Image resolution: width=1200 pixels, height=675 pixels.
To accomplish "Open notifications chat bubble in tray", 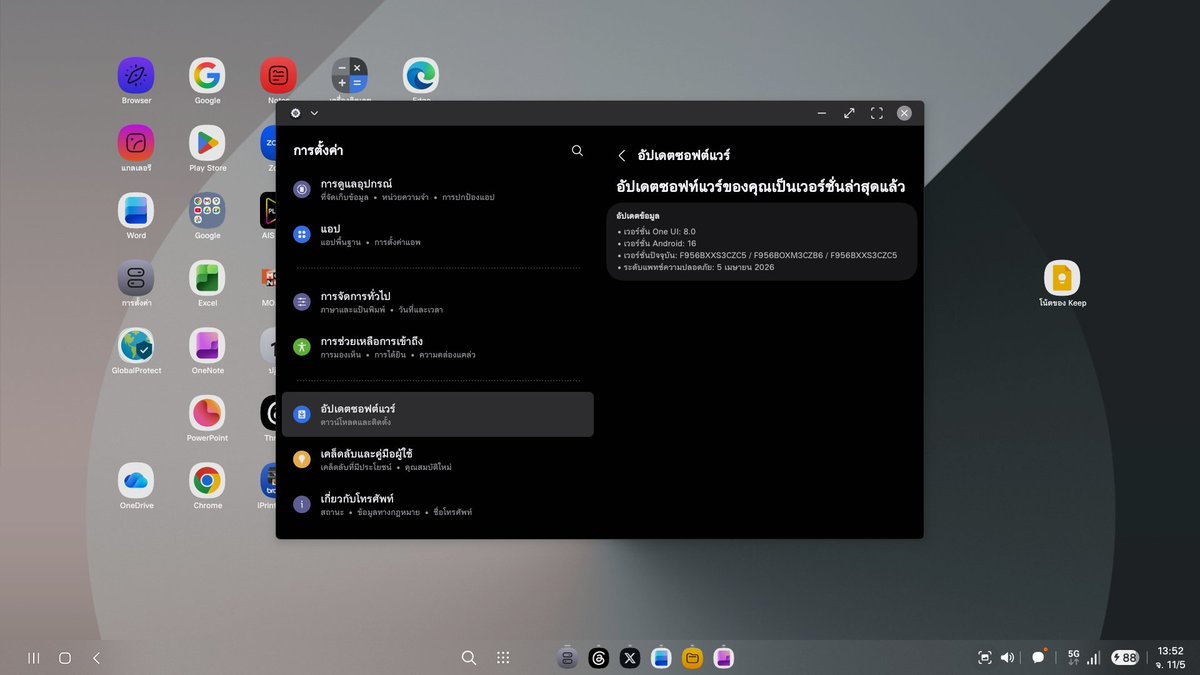I will coord(1039,657).
